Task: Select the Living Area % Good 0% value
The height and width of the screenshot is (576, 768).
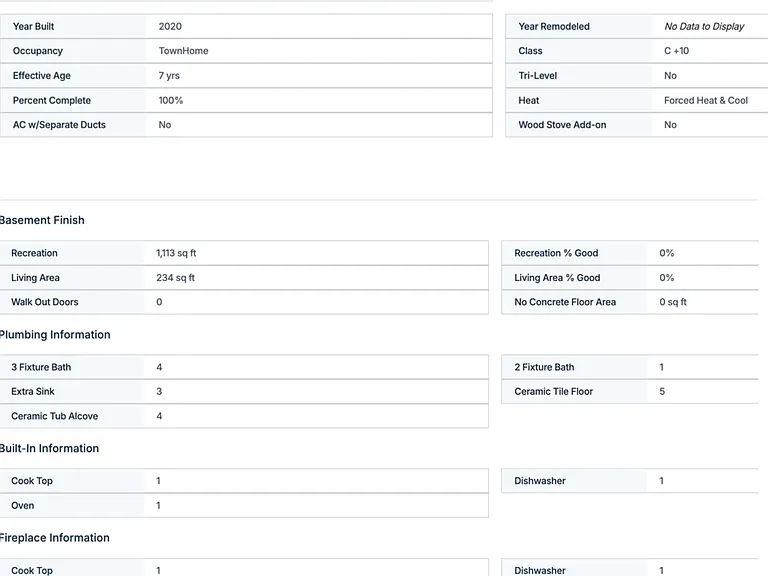Action: [666, 278]
